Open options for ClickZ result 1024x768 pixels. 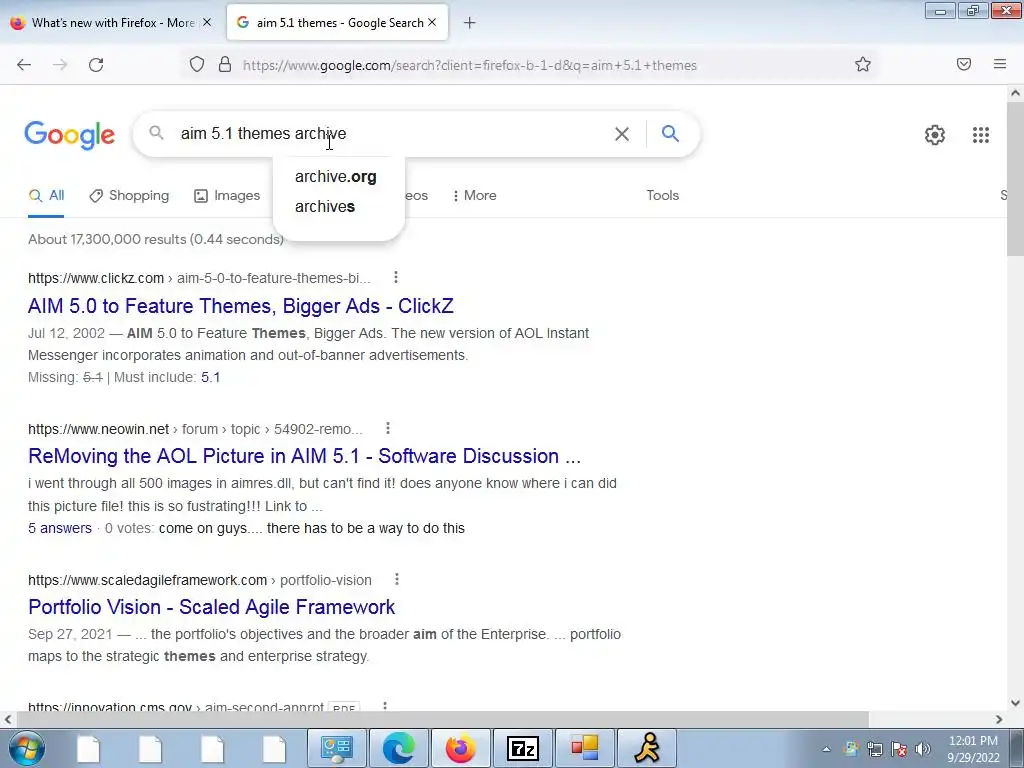[x=396, y=278]
